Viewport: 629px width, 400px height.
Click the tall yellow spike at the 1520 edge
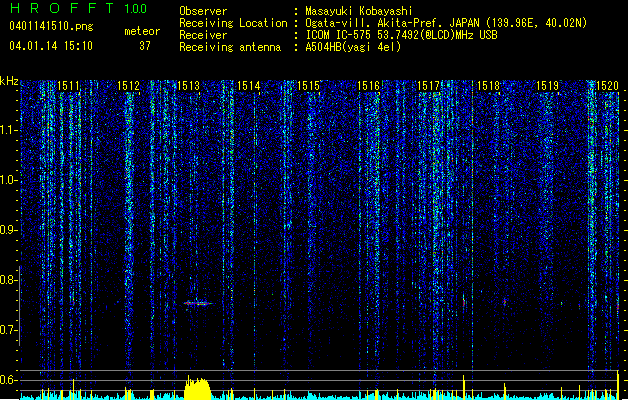(x=618, y=385)
